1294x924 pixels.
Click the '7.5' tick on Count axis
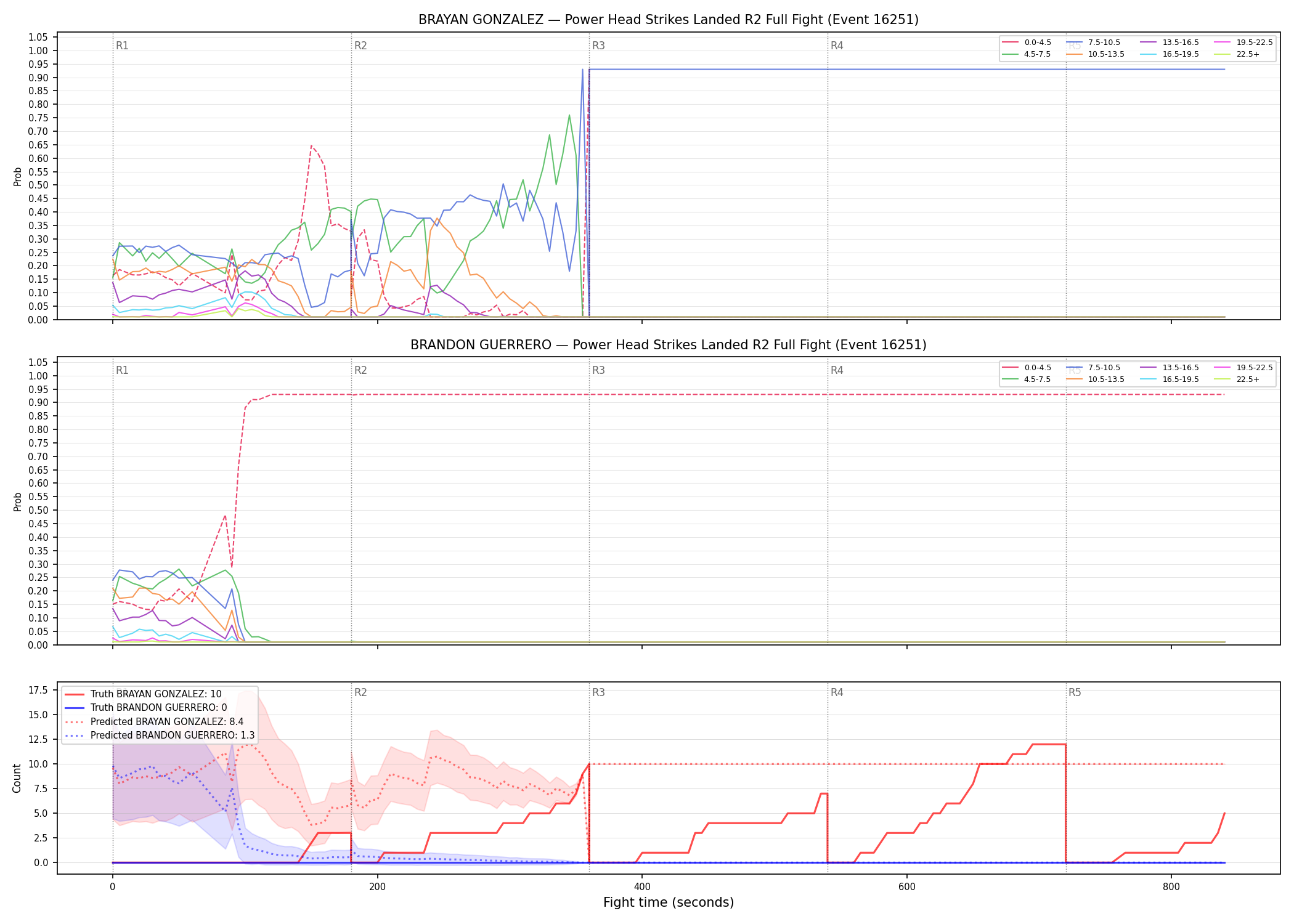(x=41, y=788)
